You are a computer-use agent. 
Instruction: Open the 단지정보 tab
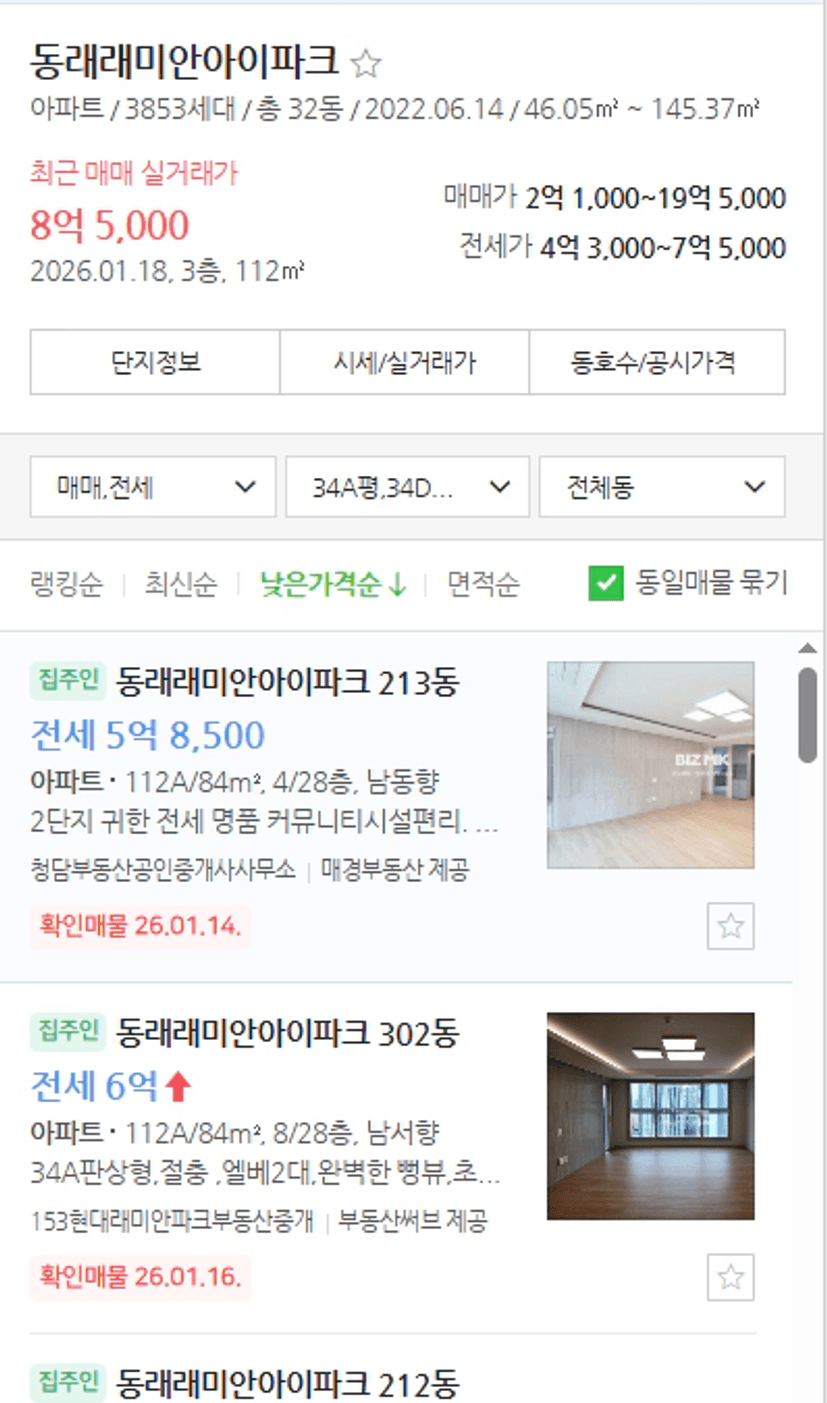tap(155, 362)
